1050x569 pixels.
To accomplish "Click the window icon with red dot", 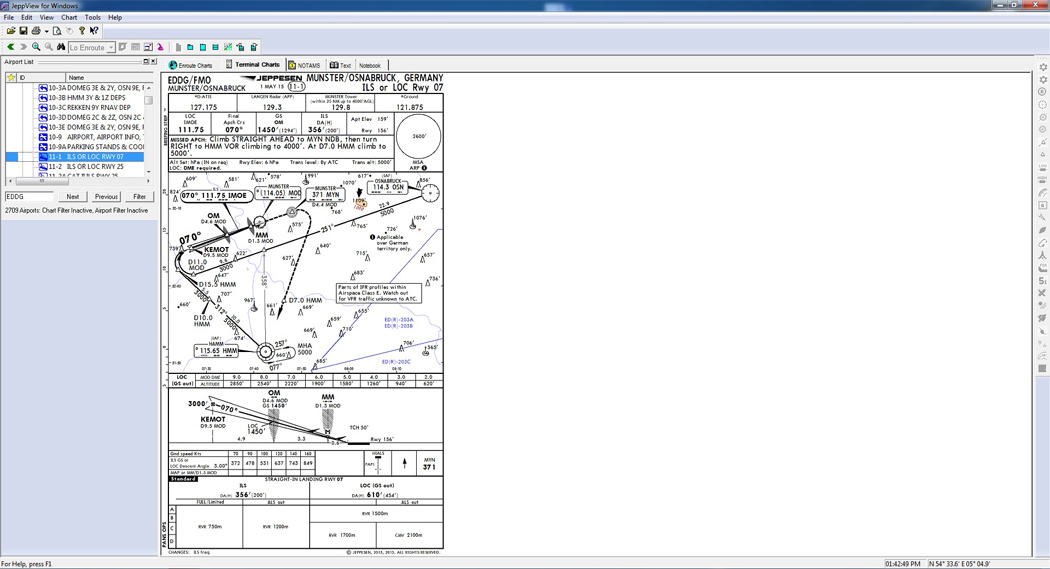I will (x=148, y=48).
